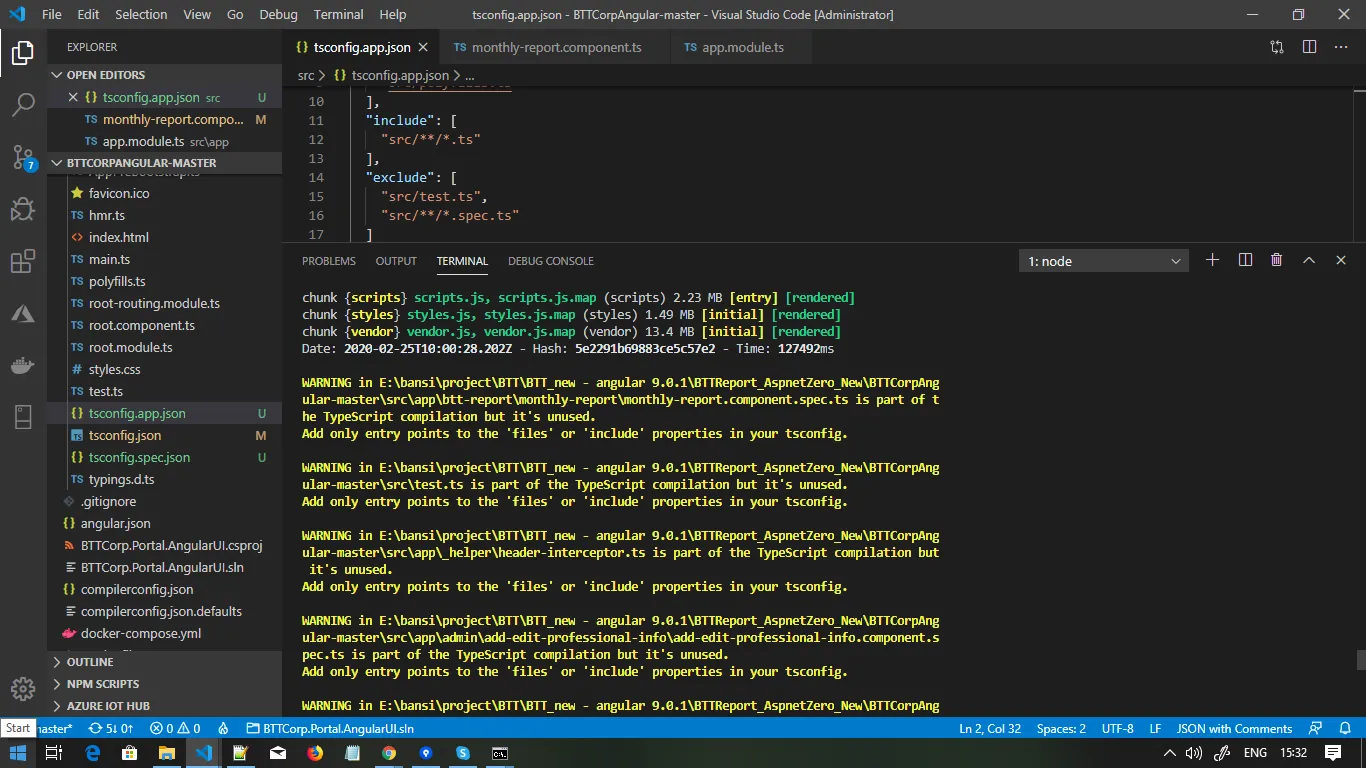This screenshot has width=1366, height=768.
Task: Click the Manage gear icon
Action: pos(23,689)
